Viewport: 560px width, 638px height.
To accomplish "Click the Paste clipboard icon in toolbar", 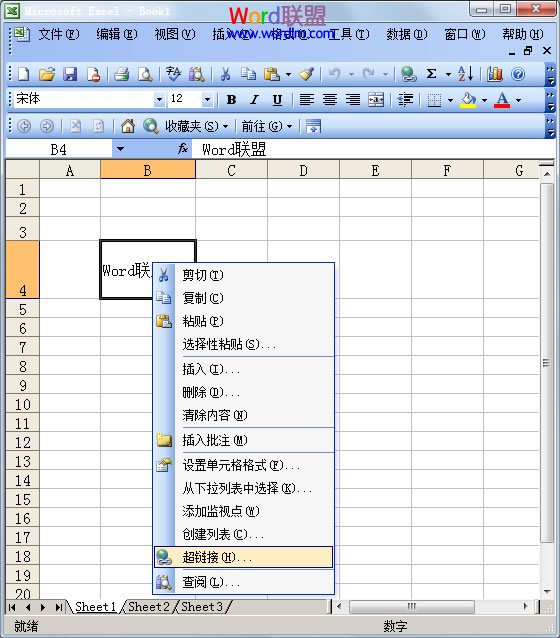I will coord(272,74).
